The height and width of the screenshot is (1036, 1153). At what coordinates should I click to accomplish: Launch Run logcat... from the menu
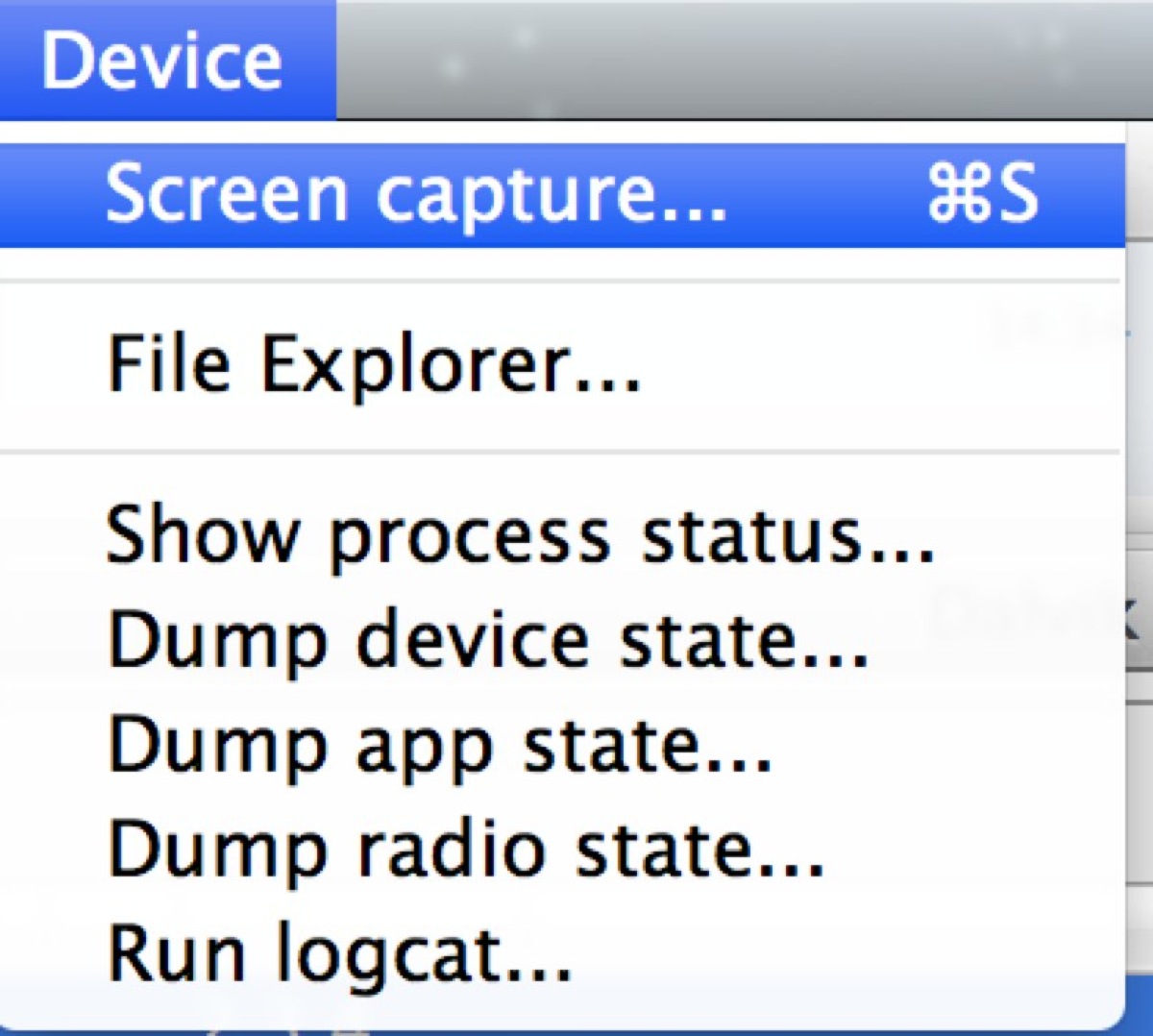[x=340, y=953]
